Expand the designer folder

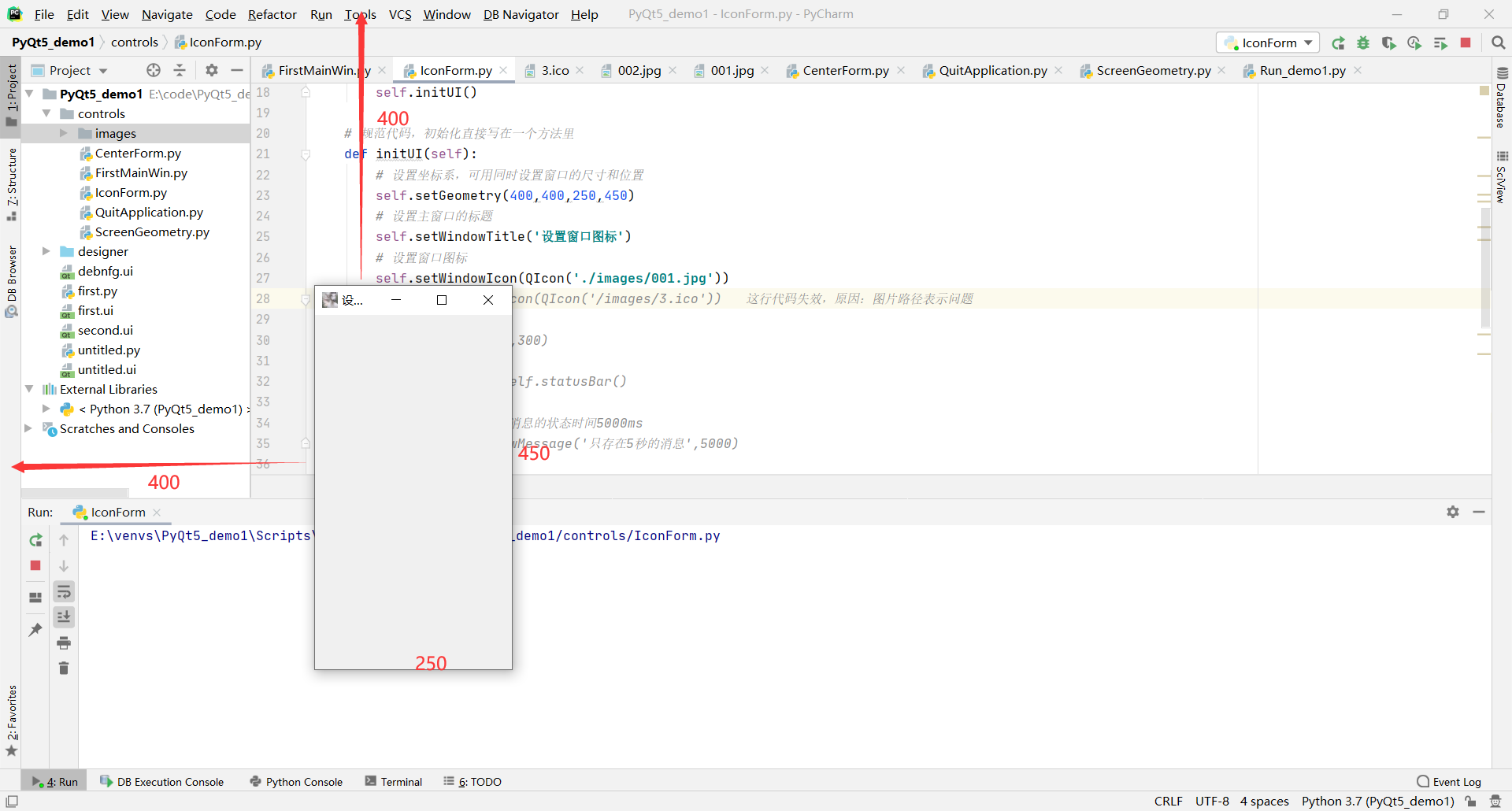point(46,251)
